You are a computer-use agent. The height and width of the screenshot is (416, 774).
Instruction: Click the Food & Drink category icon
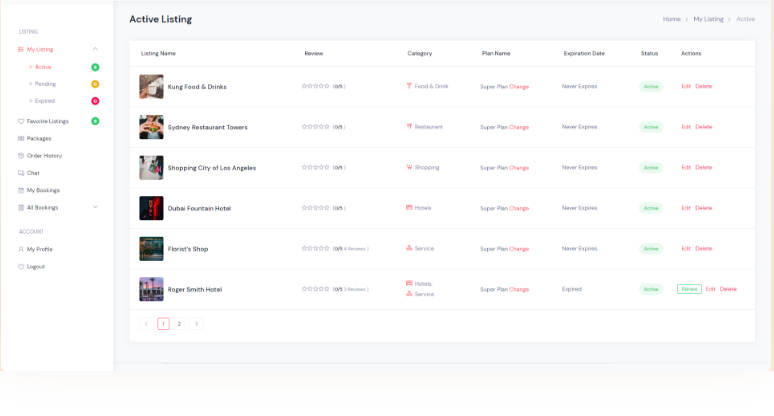409,86
